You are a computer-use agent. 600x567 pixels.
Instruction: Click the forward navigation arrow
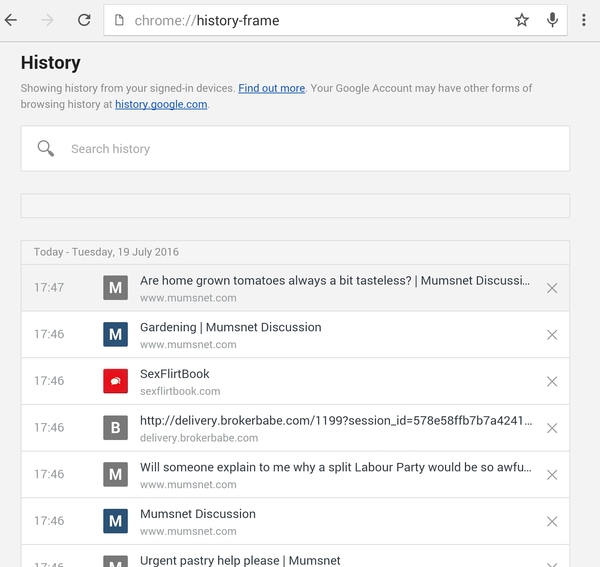coord(47,20)
